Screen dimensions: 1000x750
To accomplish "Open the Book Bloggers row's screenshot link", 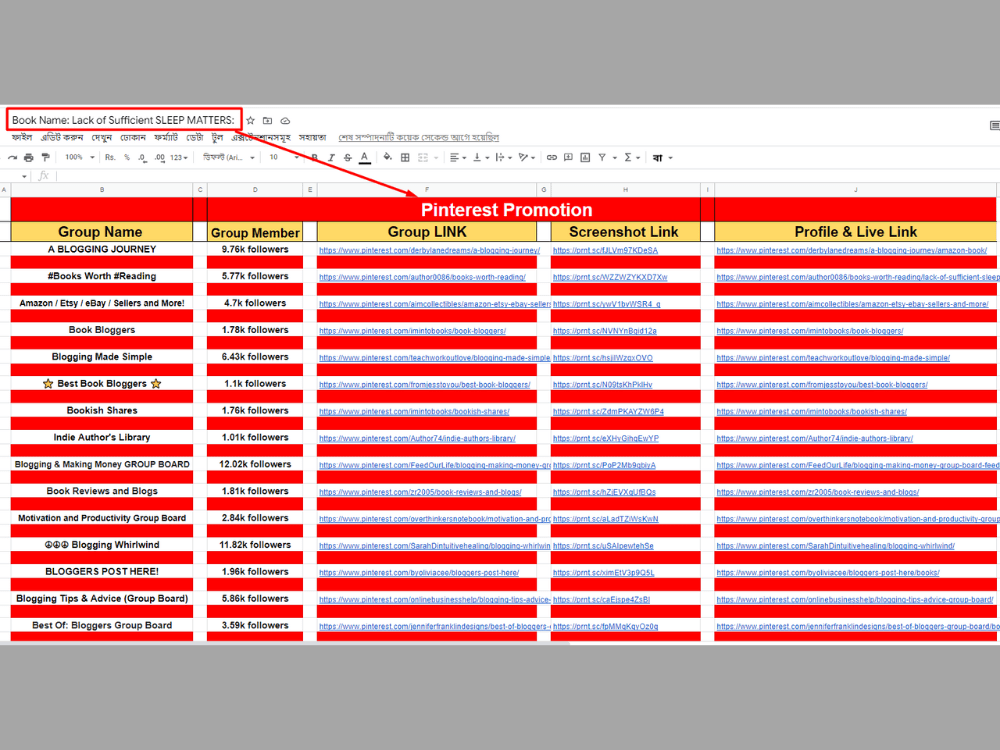I will [605, 331].
